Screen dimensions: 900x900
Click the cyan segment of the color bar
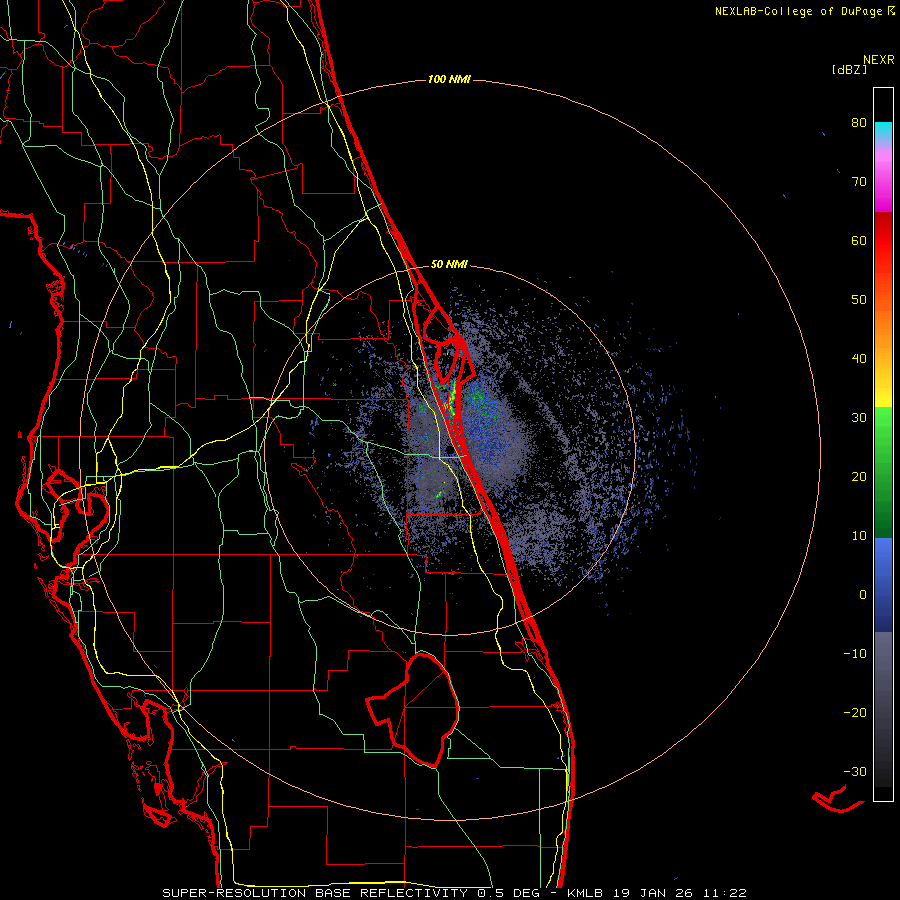883,131
